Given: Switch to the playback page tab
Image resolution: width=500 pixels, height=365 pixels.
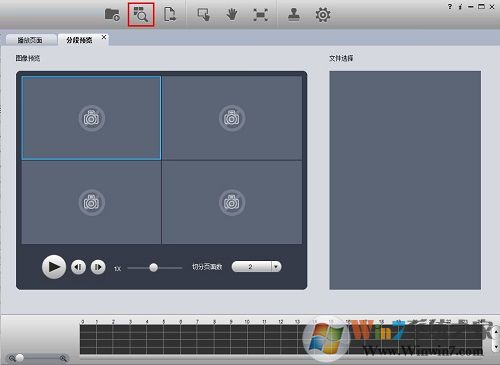Looking at the screenshot, I should point(30,40).
